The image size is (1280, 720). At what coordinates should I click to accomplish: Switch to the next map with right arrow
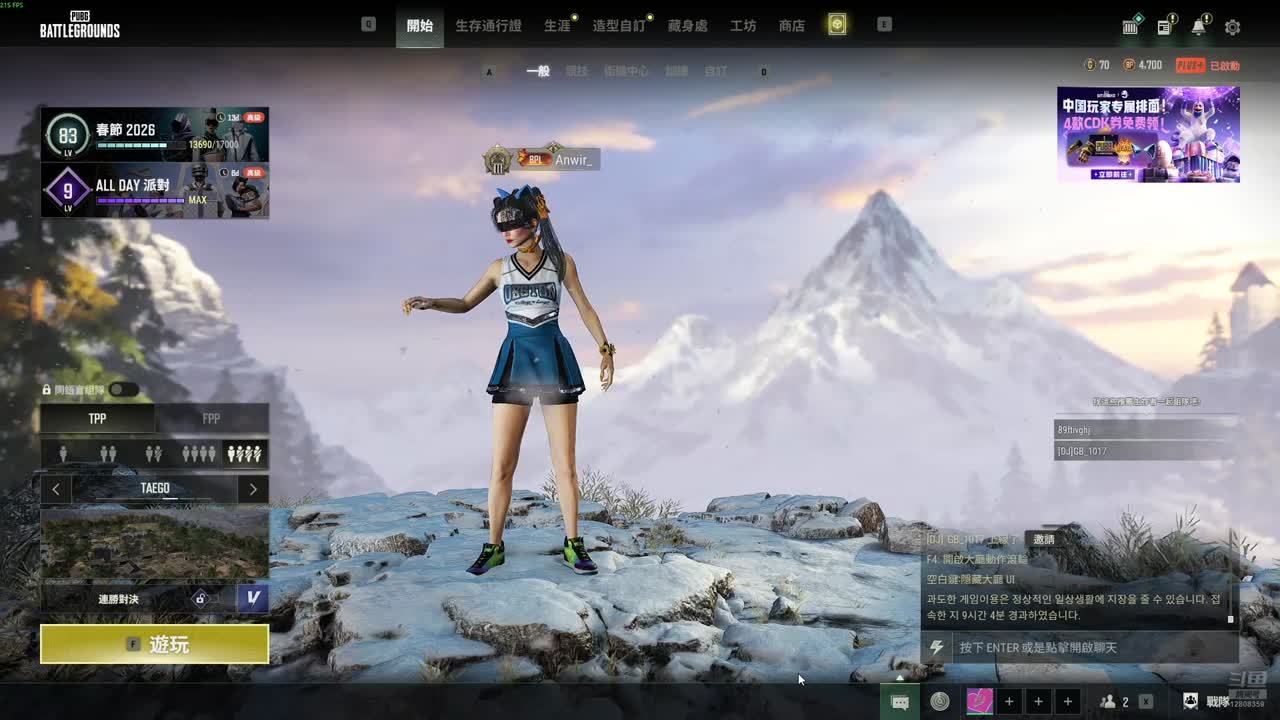tap(253, 489)
